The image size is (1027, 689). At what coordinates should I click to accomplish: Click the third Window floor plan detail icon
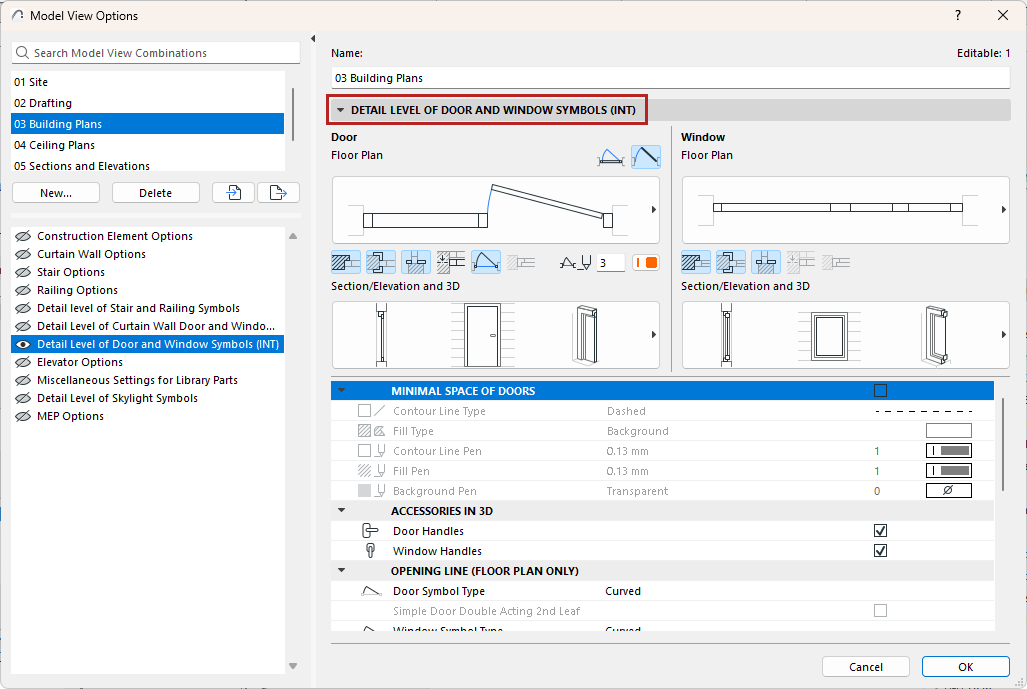point(766,263)
